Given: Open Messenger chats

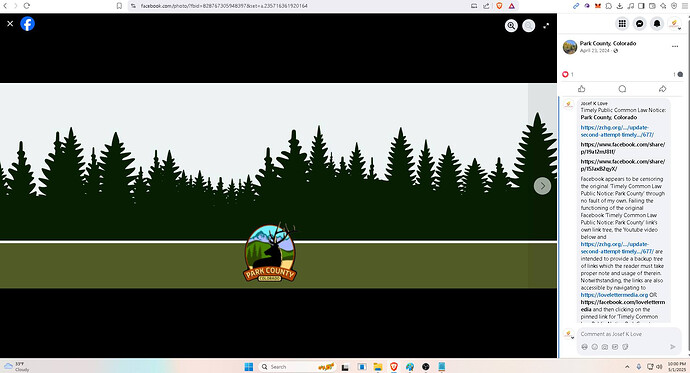Looking at the screenshot, I should 639,24.
